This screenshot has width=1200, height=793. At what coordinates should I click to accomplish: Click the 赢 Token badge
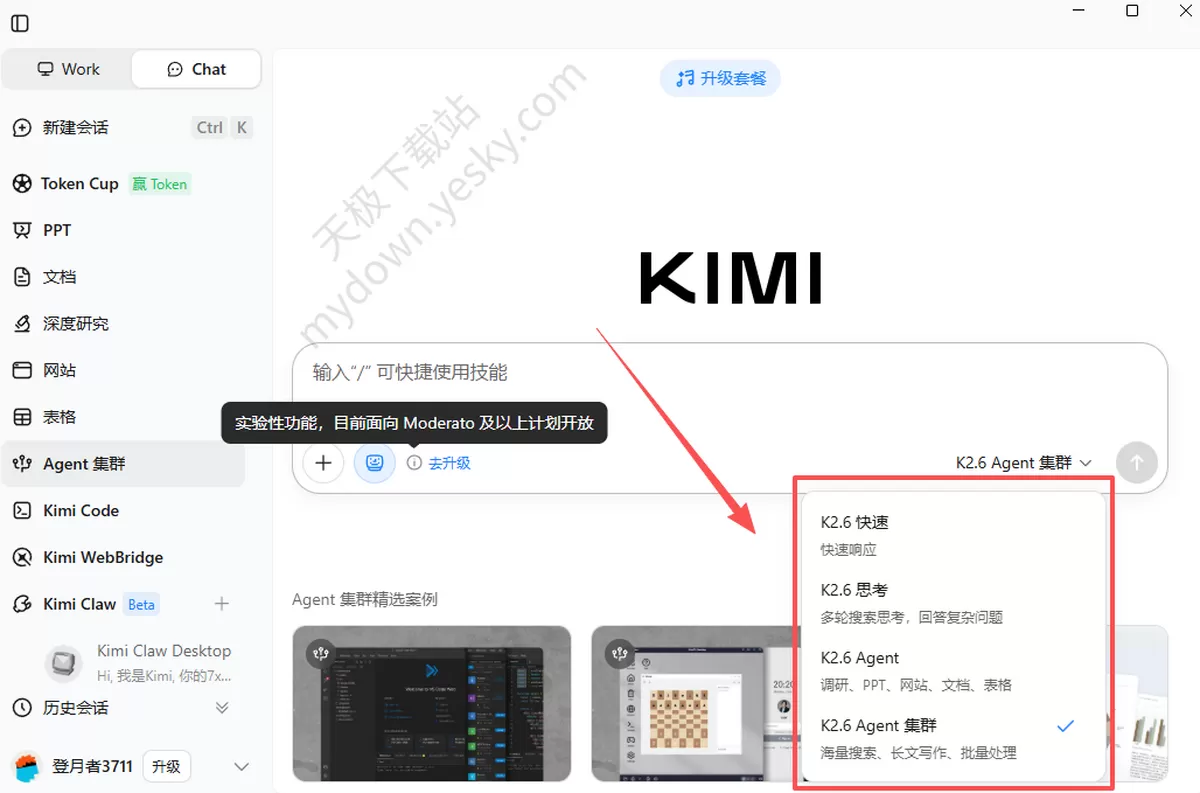coord(159,184)
